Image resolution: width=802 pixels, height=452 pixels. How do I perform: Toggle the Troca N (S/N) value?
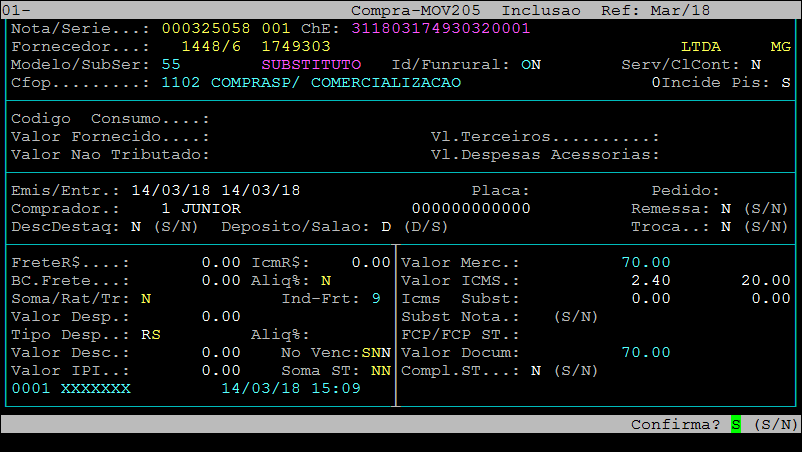[726, 227]
